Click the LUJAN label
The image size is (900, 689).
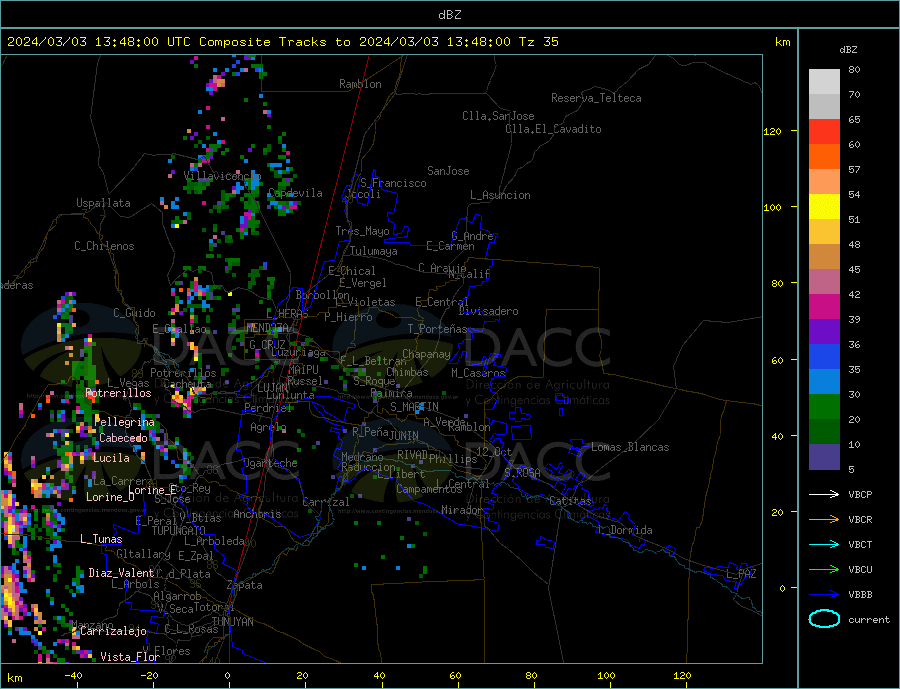tap(272, 389)
